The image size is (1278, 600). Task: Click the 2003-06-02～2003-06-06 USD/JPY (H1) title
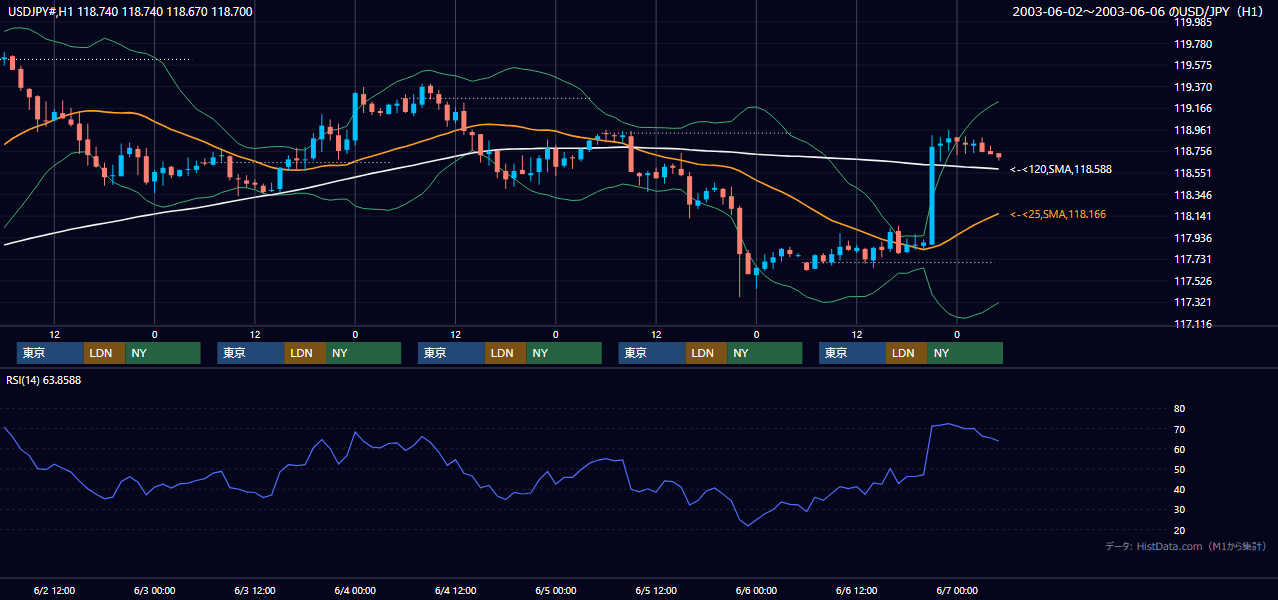1138,12
